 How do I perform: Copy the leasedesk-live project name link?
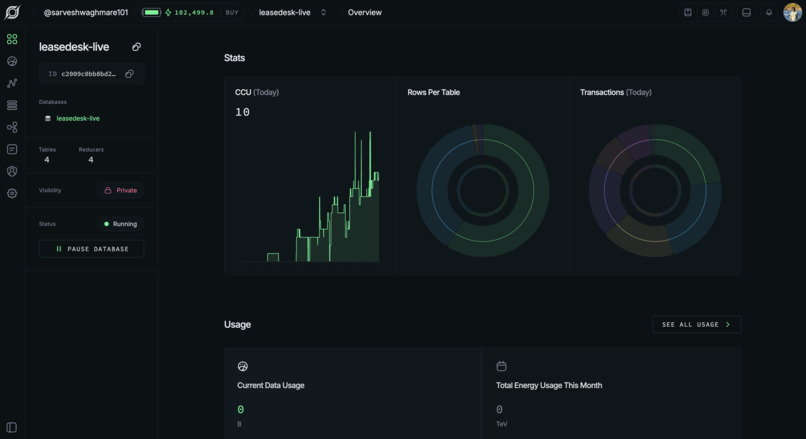(136, 47)
